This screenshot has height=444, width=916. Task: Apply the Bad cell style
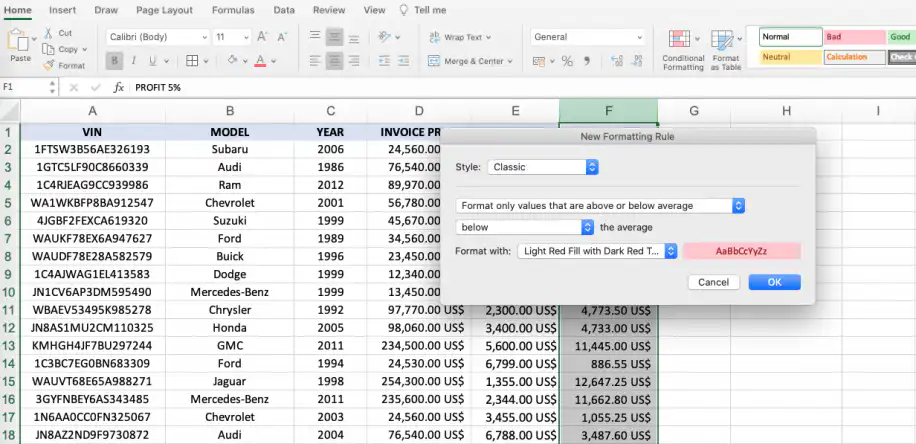coord(855,37)
